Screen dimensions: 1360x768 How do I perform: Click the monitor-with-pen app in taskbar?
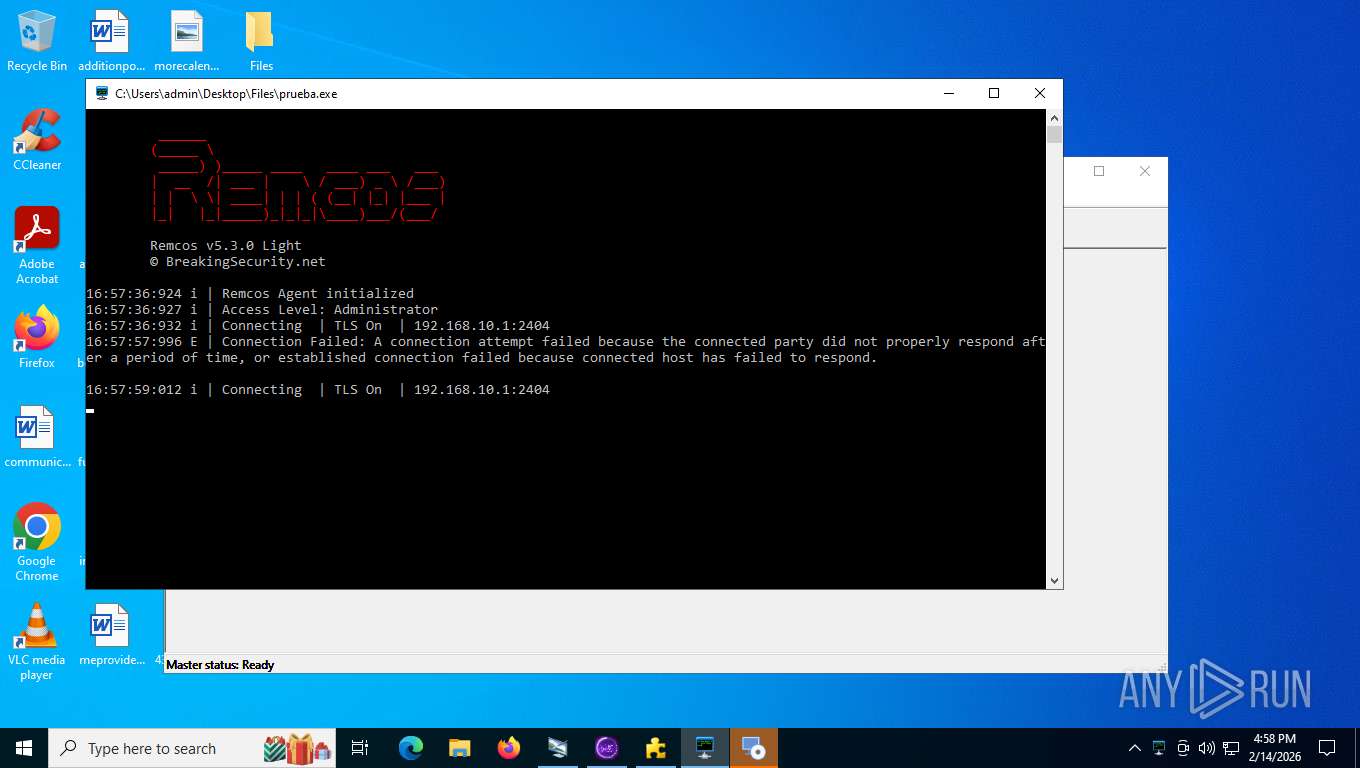[558, 748]
